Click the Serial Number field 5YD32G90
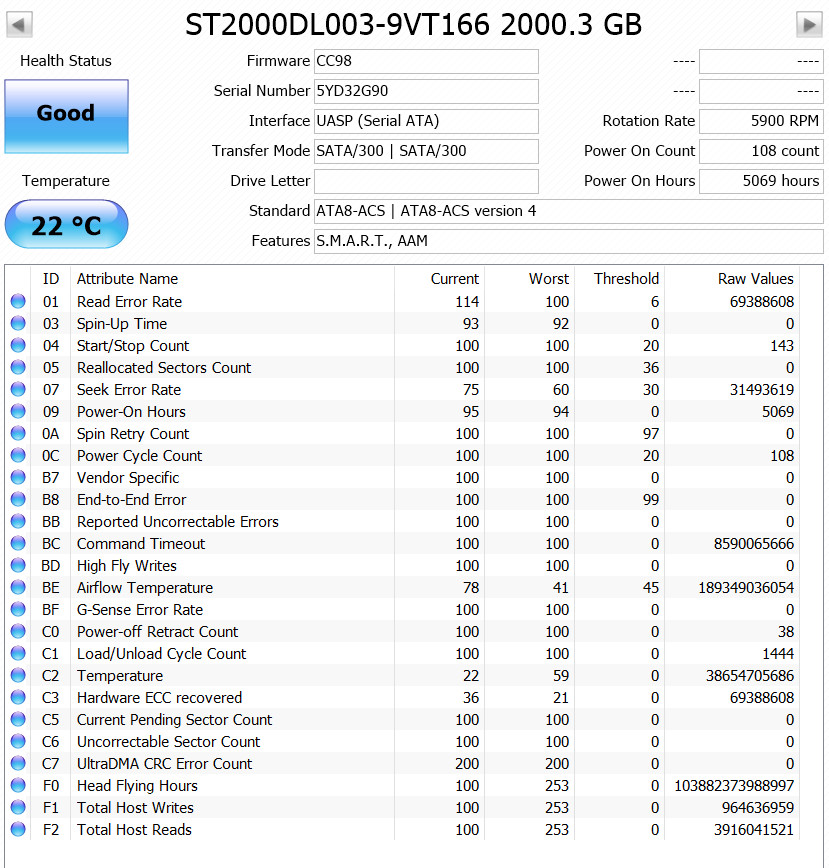Image resolution: width=829 pixels, height=868 pixels. click(426, 91)
